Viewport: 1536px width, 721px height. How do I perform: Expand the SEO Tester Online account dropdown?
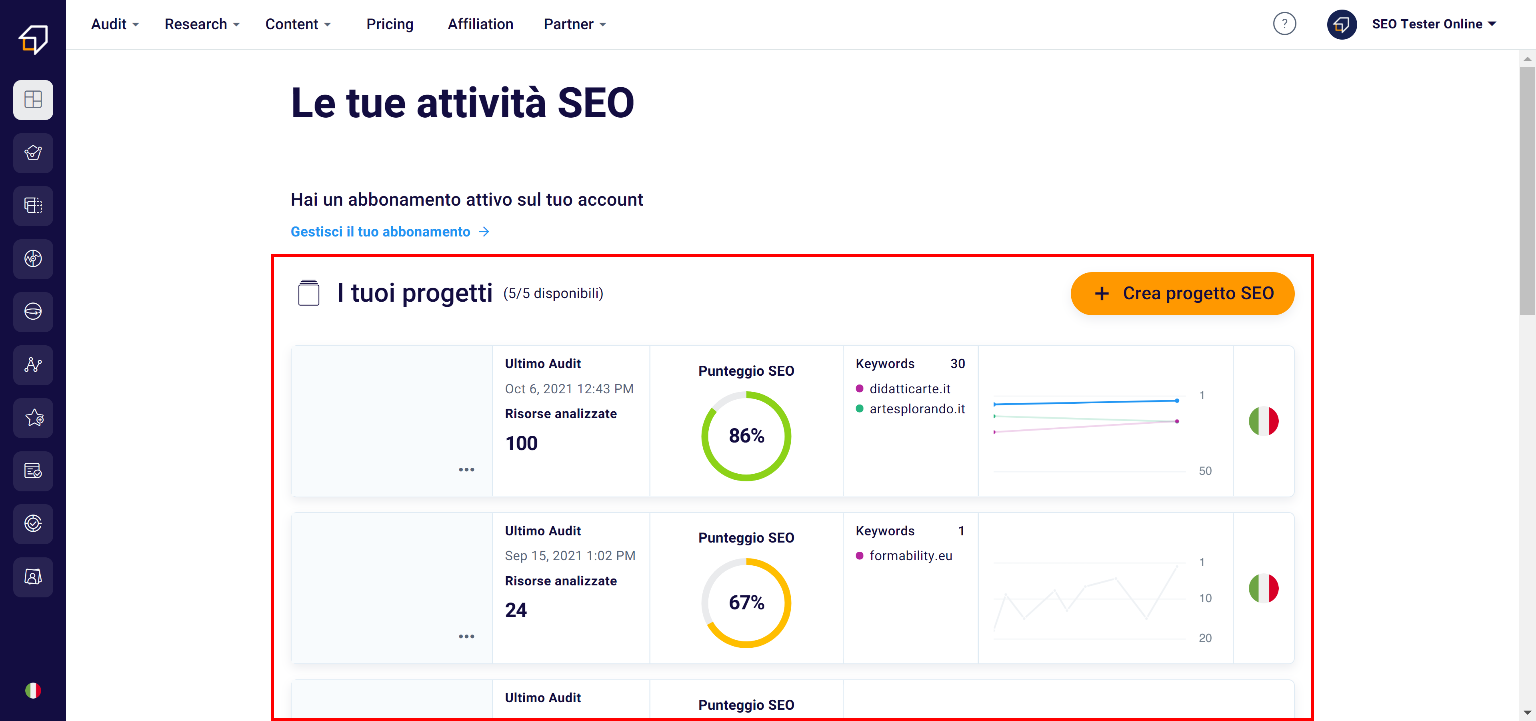[1434, 24]
